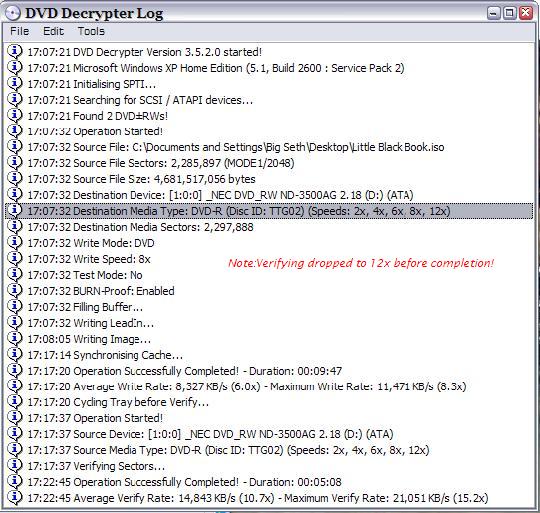The image size is (540, 513).
Task: Click info icon beside 'DVD Decrypter Version 3.5.2.0 started!'
Action: click(14, 52)
